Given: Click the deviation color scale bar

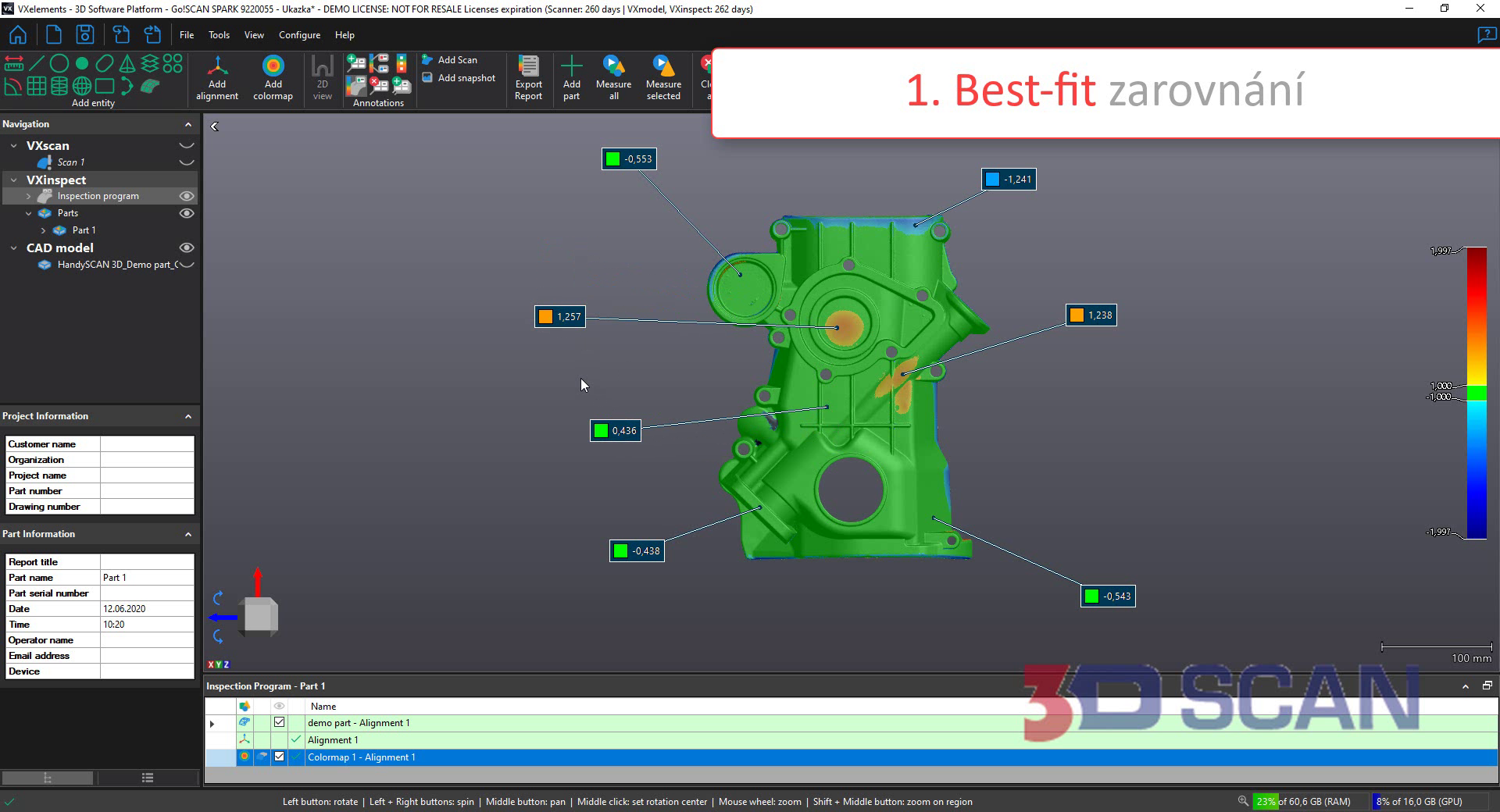Looking at the screenshot, I should (x=1476, y=393).
